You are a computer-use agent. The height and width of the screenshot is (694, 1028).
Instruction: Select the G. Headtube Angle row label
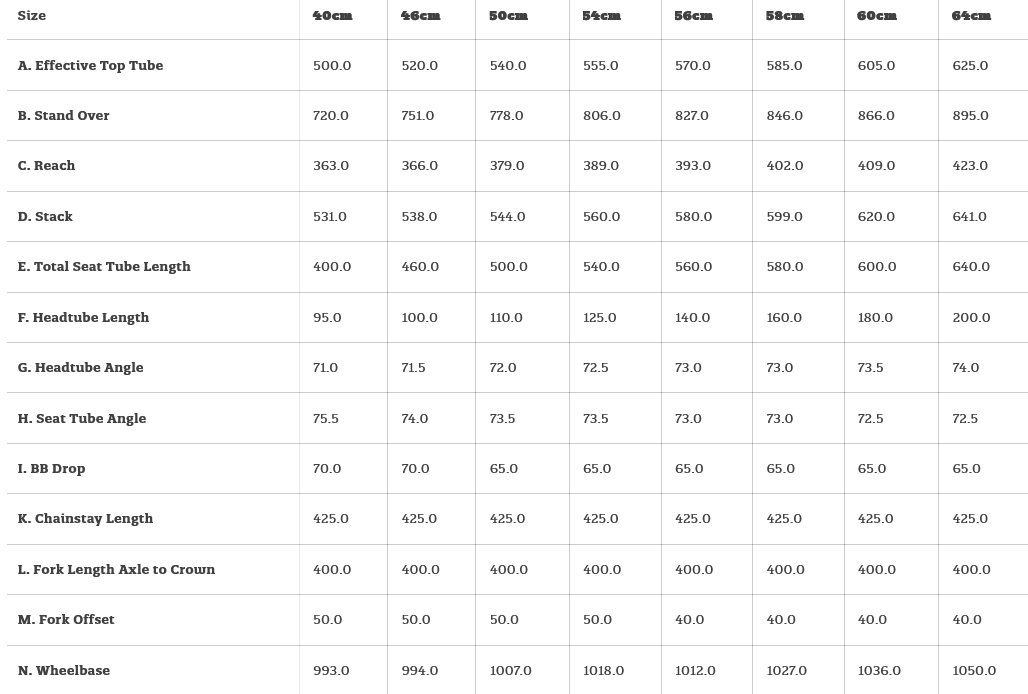tap(80, 368)
